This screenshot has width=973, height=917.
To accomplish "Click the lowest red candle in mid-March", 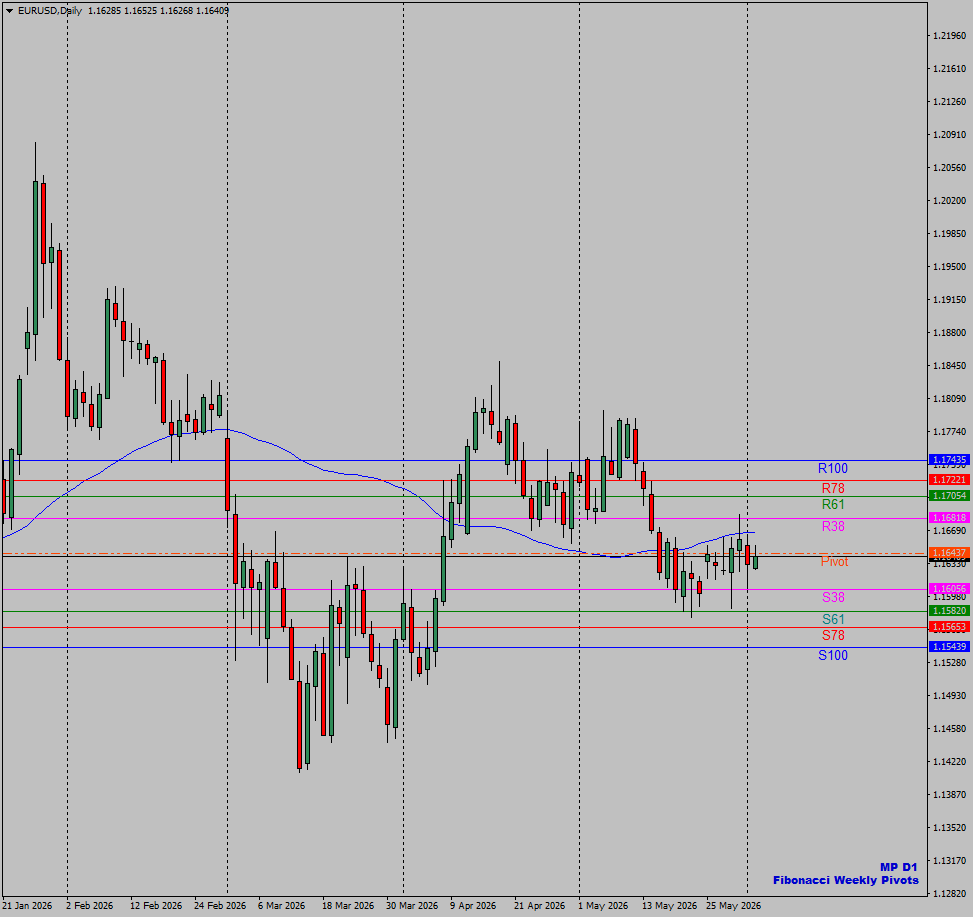I will tap(299, 725).
